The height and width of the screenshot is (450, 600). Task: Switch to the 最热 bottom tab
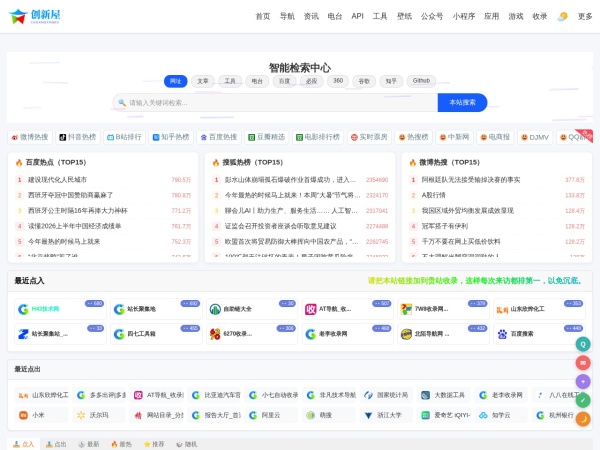[x=121, y=444]
